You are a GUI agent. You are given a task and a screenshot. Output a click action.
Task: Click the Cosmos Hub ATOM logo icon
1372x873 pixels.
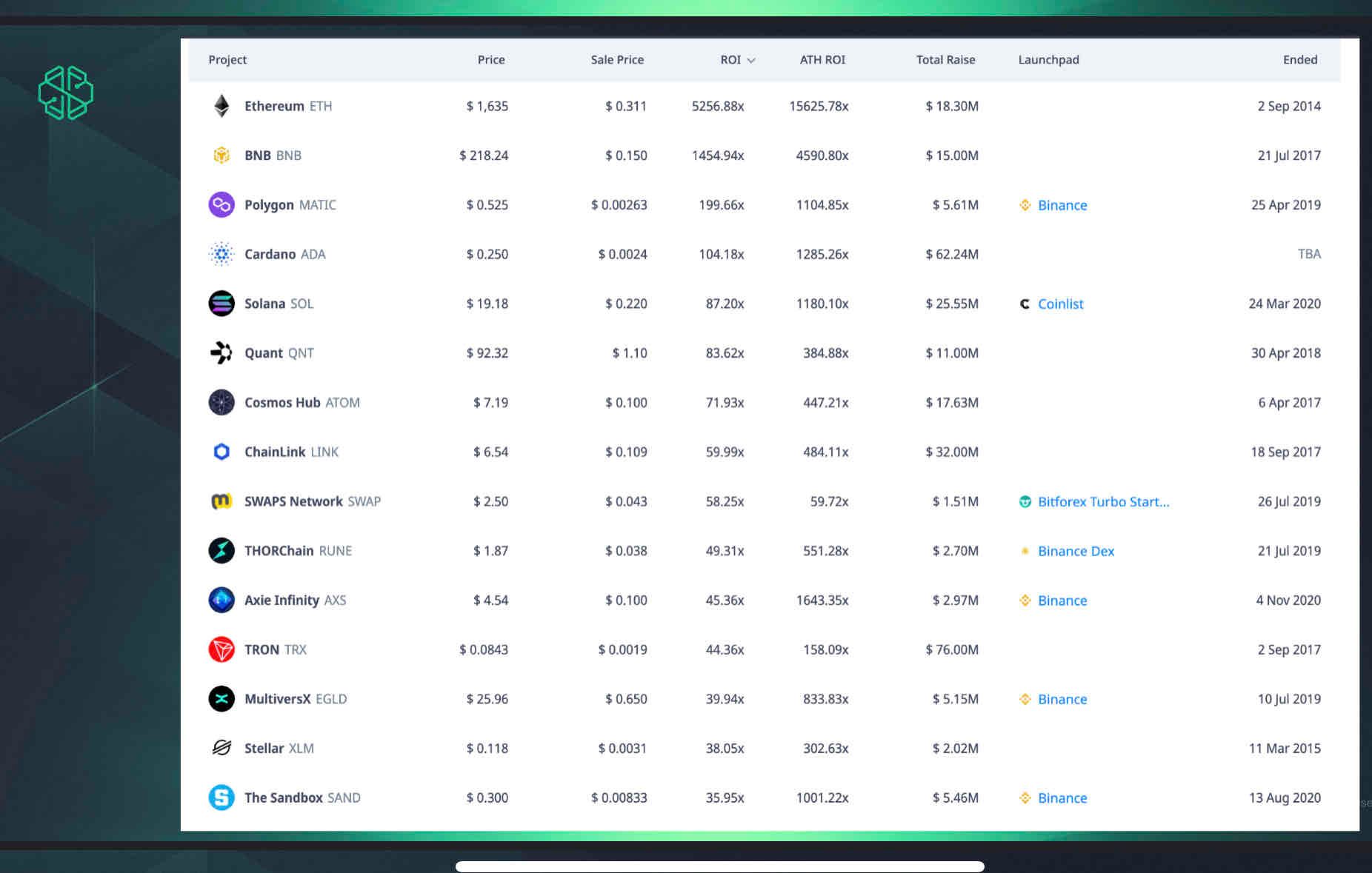coord(222,402)
